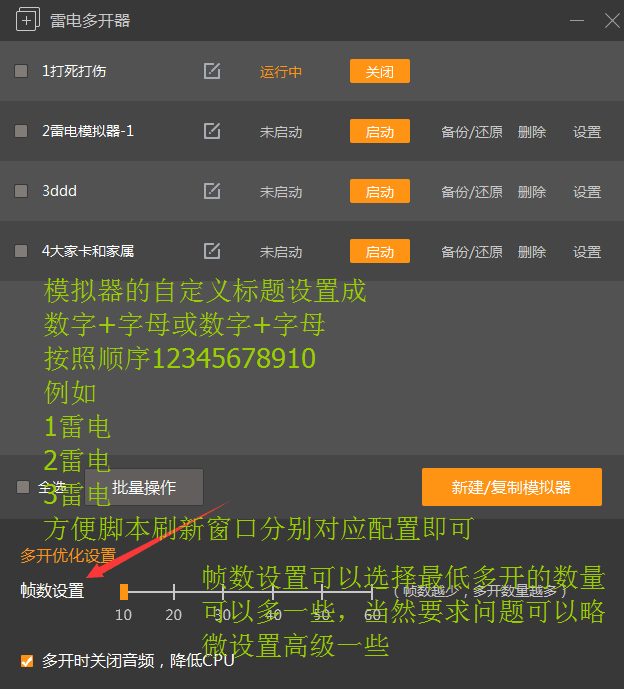Image resolution: width=624 pixels, height=689 pixels.
Task: Check the box for 3ddd
Action: point(21,191)
